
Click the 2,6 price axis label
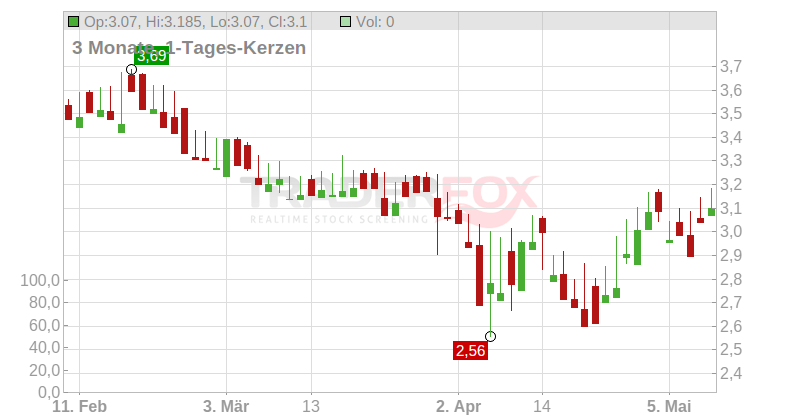(x=731, y=326)
